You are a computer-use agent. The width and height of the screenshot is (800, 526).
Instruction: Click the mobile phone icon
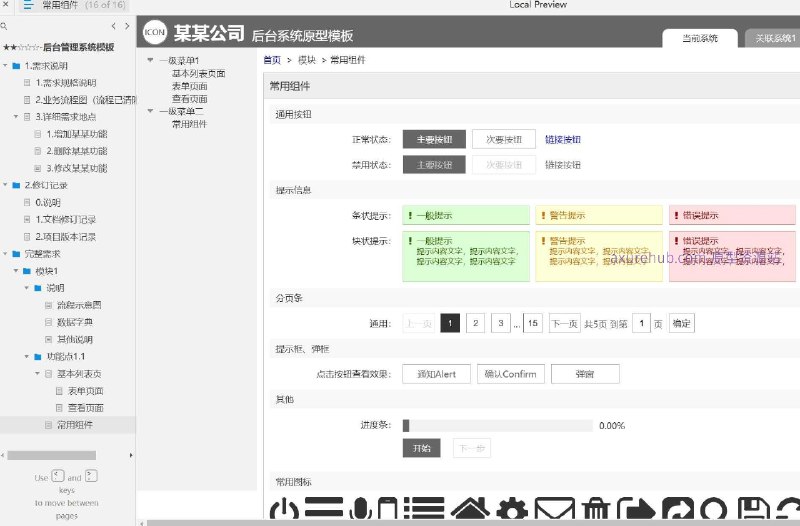387,508
